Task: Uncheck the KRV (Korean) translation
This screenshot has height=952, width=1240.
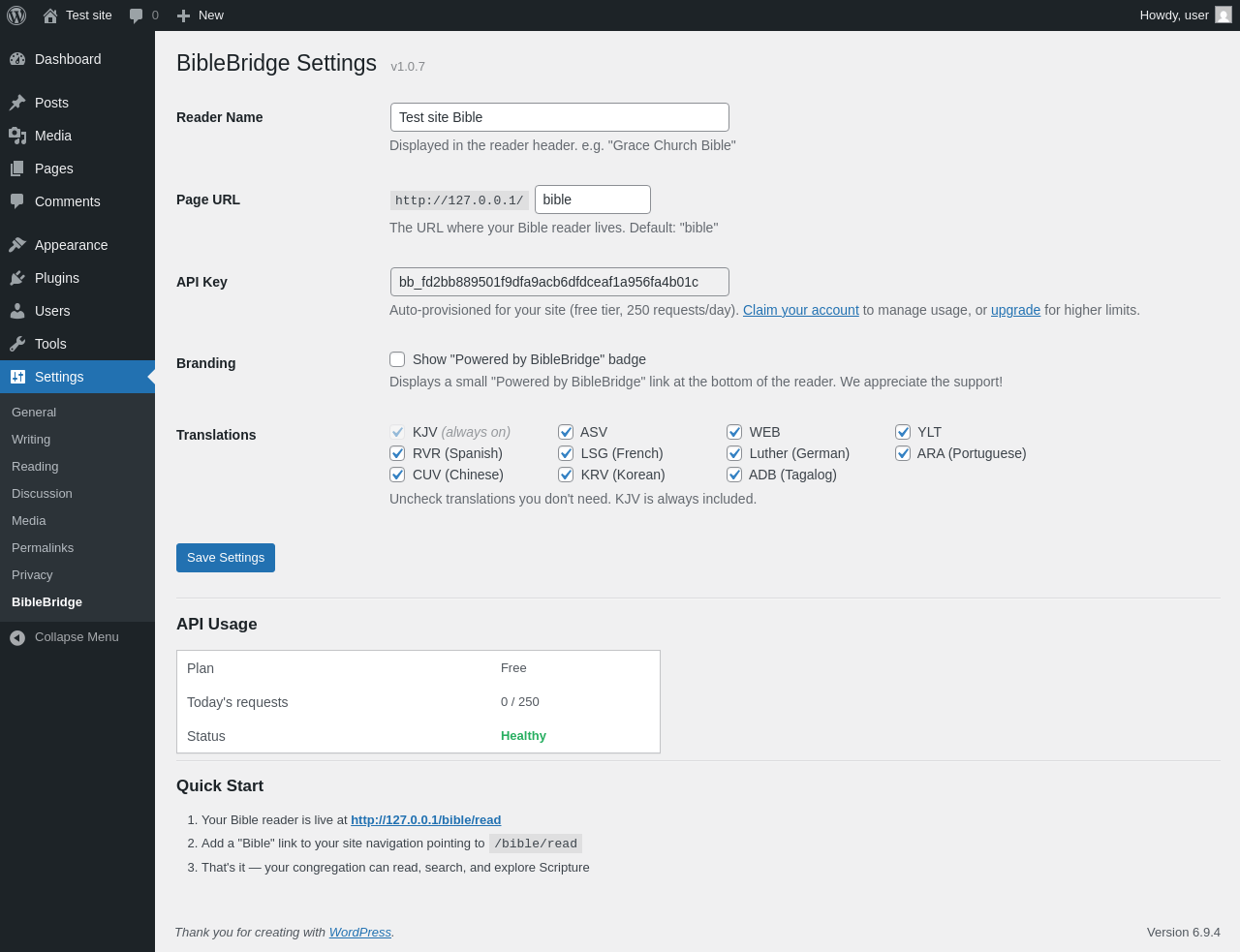Action: tap(566, 475)
